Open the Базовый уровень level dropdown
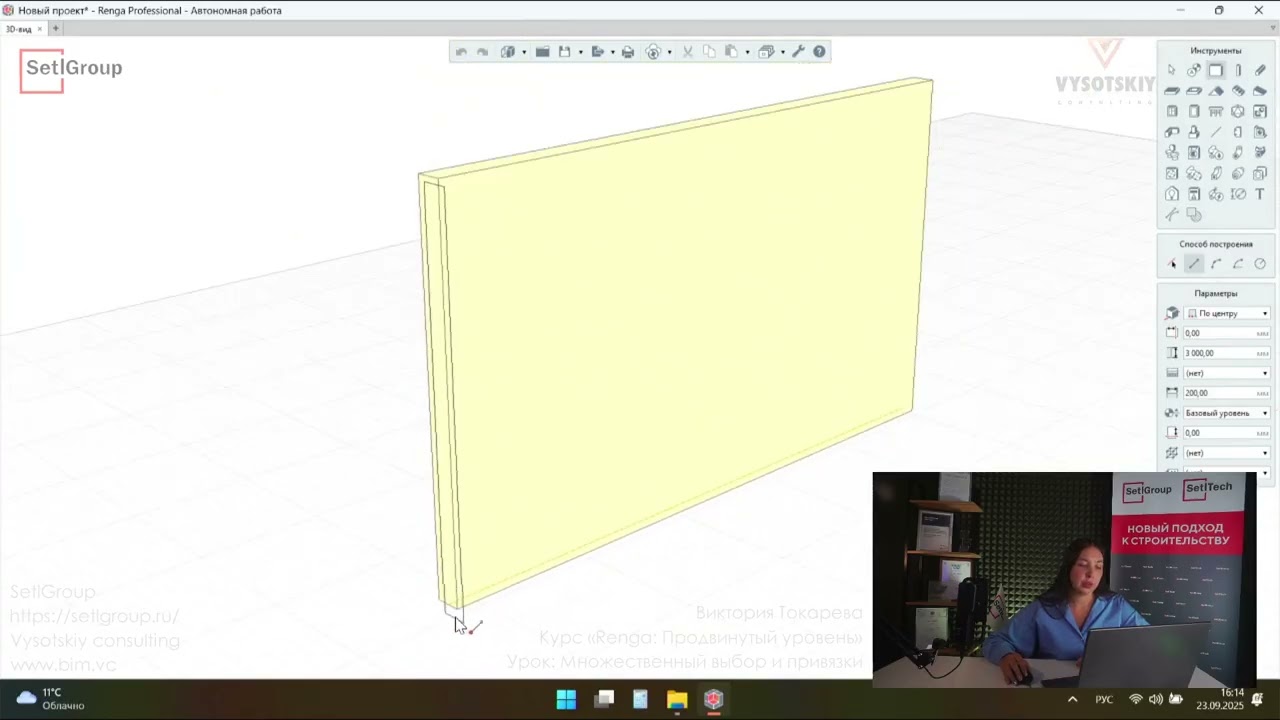The image size is (1280, 720). [1227, 413]
